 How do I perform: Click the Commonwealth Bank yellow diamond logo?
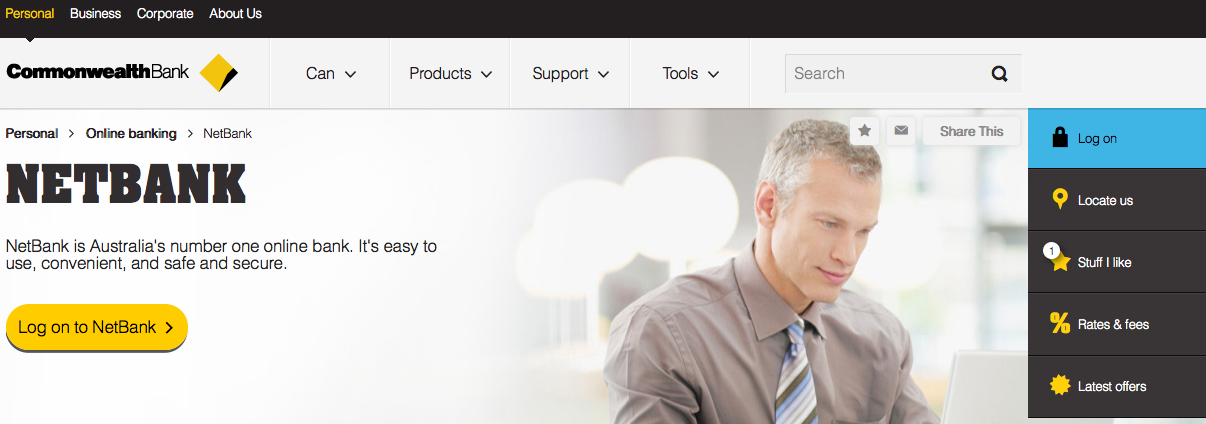[219, 73]
